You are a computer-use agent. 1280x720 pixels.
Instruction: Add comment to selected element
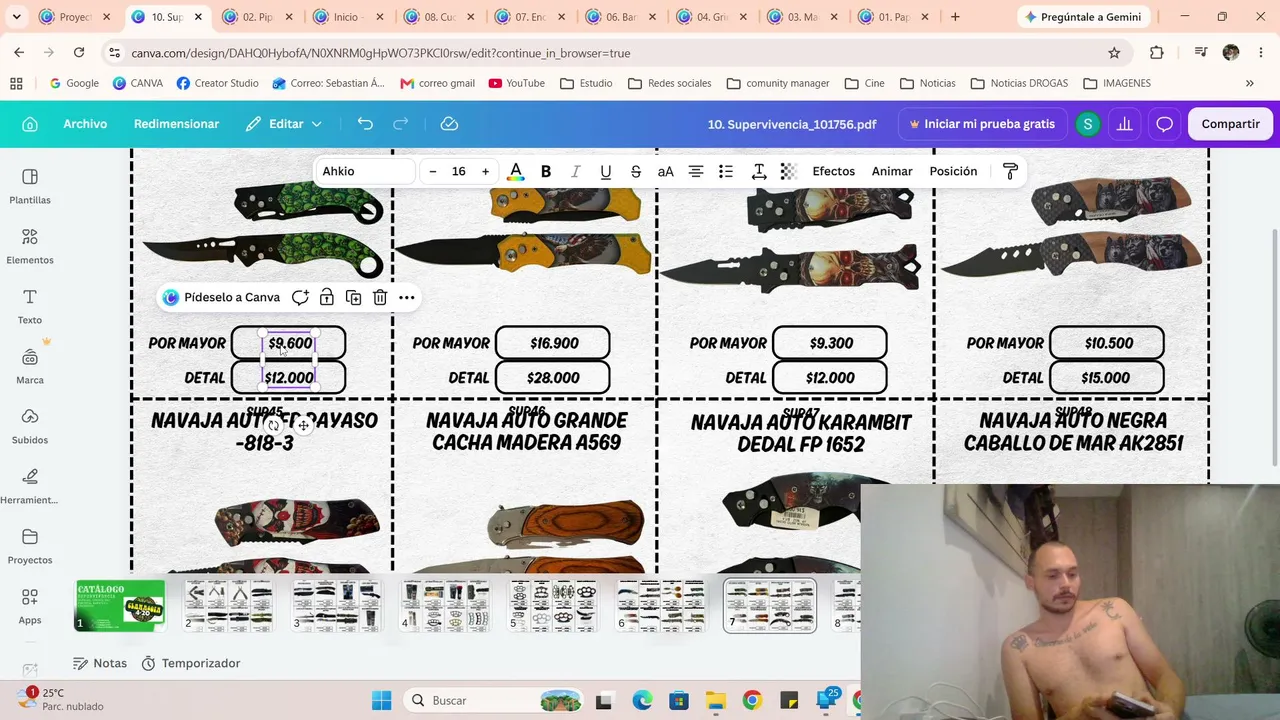[x=300, y=297]
